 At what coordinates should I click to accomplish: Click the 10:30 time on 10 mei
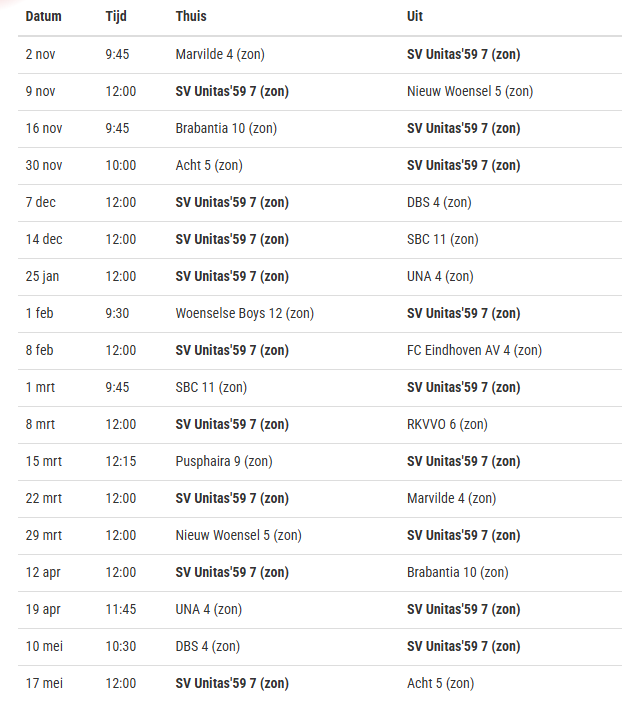coord(121,647)
